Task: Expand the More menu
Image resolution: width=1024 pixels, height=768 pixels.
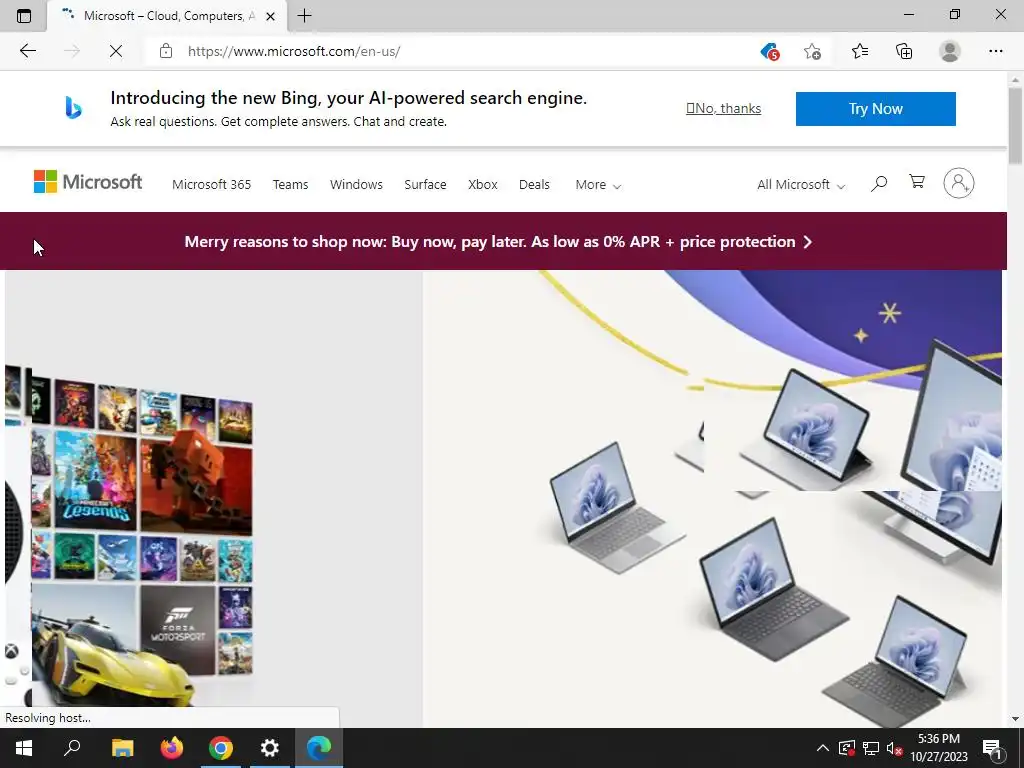Action: [598, 185]
